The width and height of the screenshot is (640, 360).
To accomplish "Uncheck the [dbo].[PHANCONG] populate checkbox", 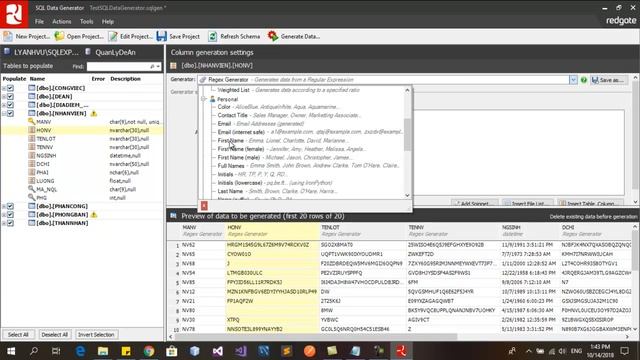I will coord(11,206).
